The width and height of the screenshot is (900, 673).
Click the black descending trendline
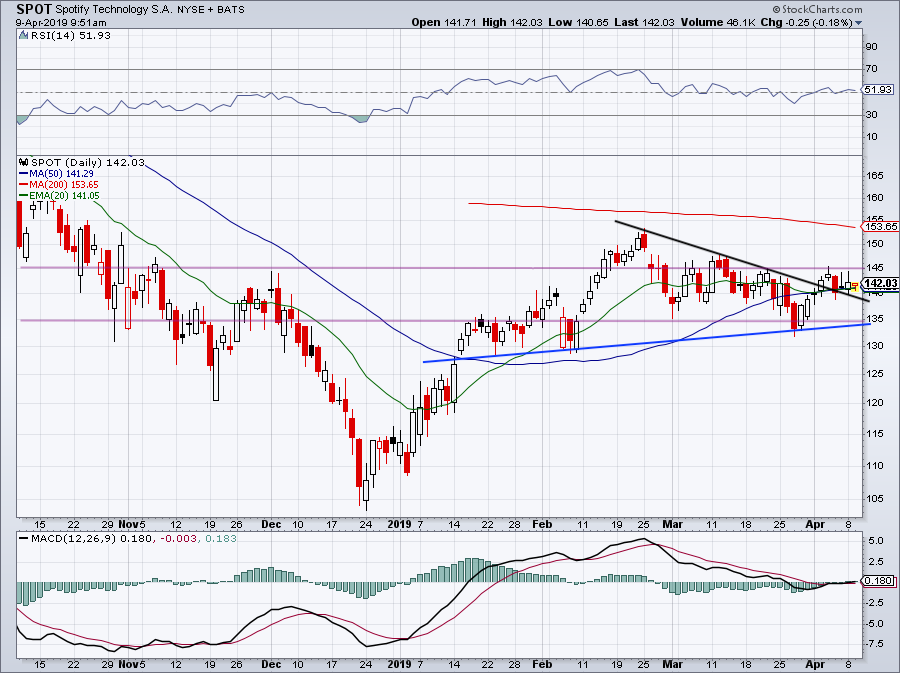pos(742,261)
